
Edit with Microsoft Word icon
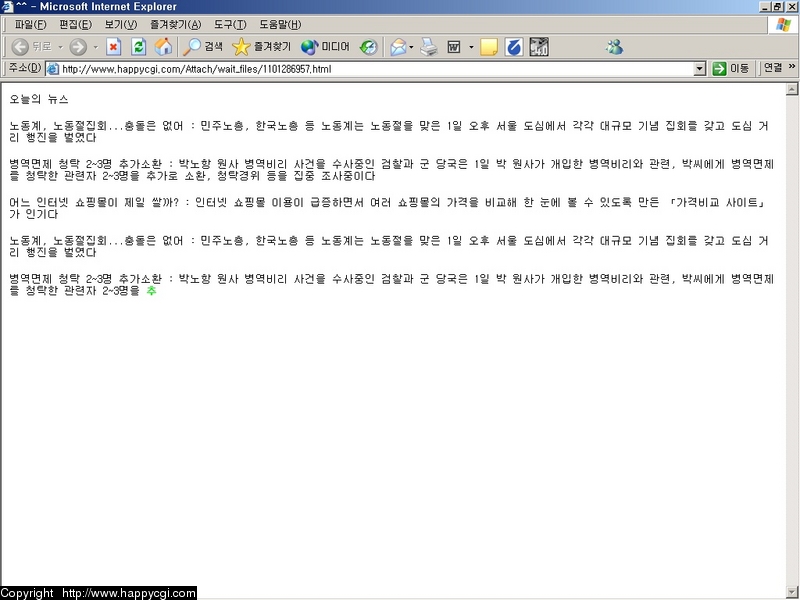point(454,47)
